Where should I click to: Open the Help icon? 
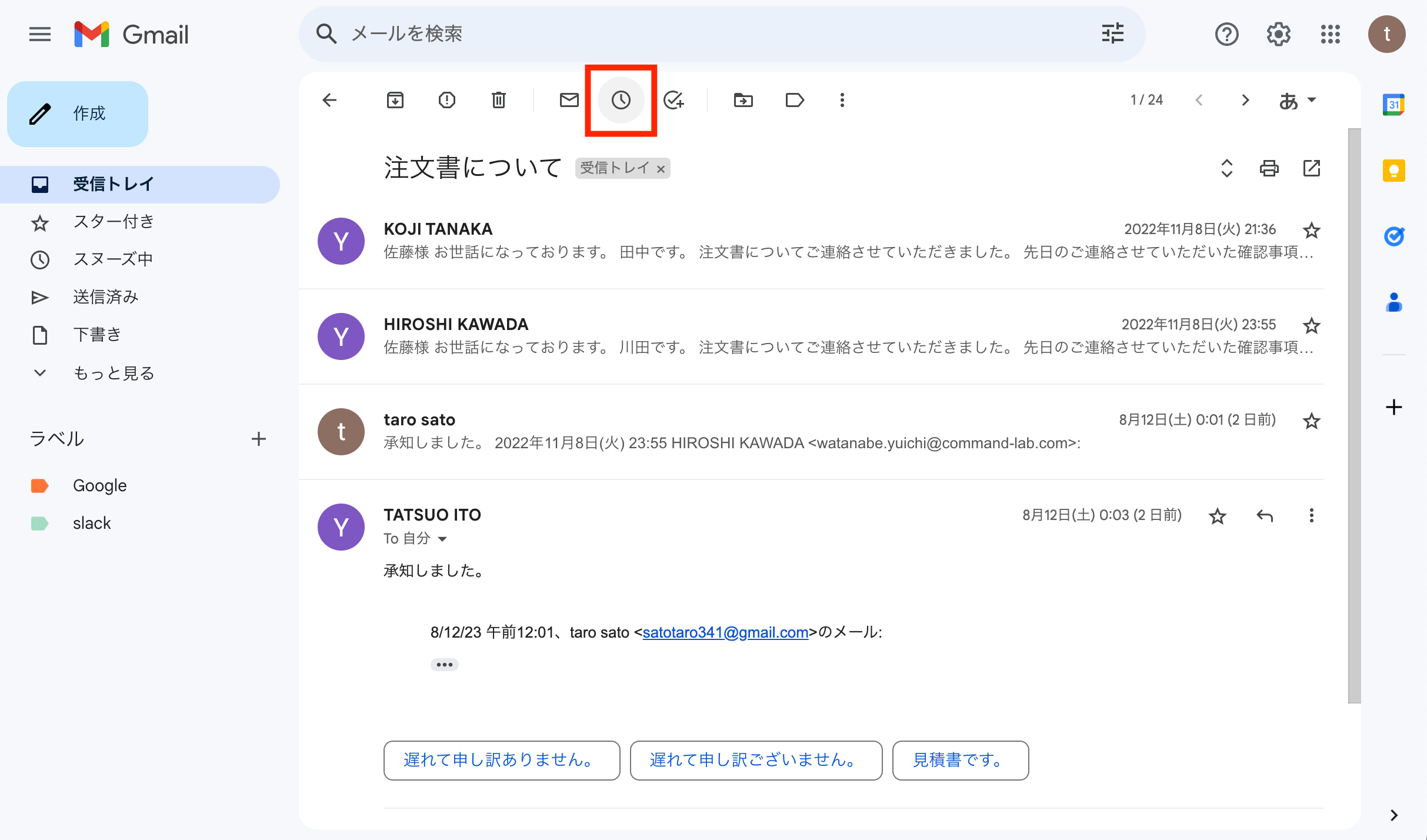click(x=1226, y=34)
